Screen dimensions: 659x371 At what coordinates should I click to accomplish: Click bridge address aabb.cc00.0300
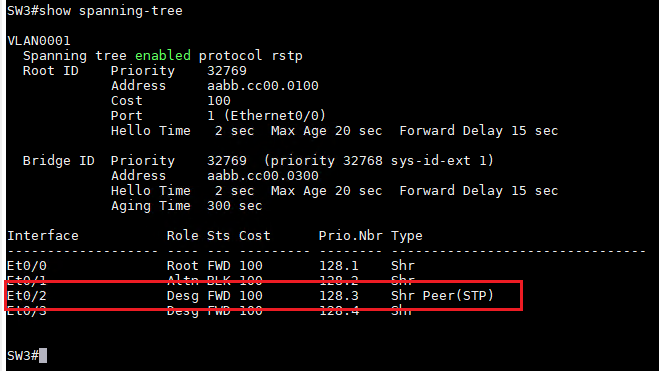[263, 176]
